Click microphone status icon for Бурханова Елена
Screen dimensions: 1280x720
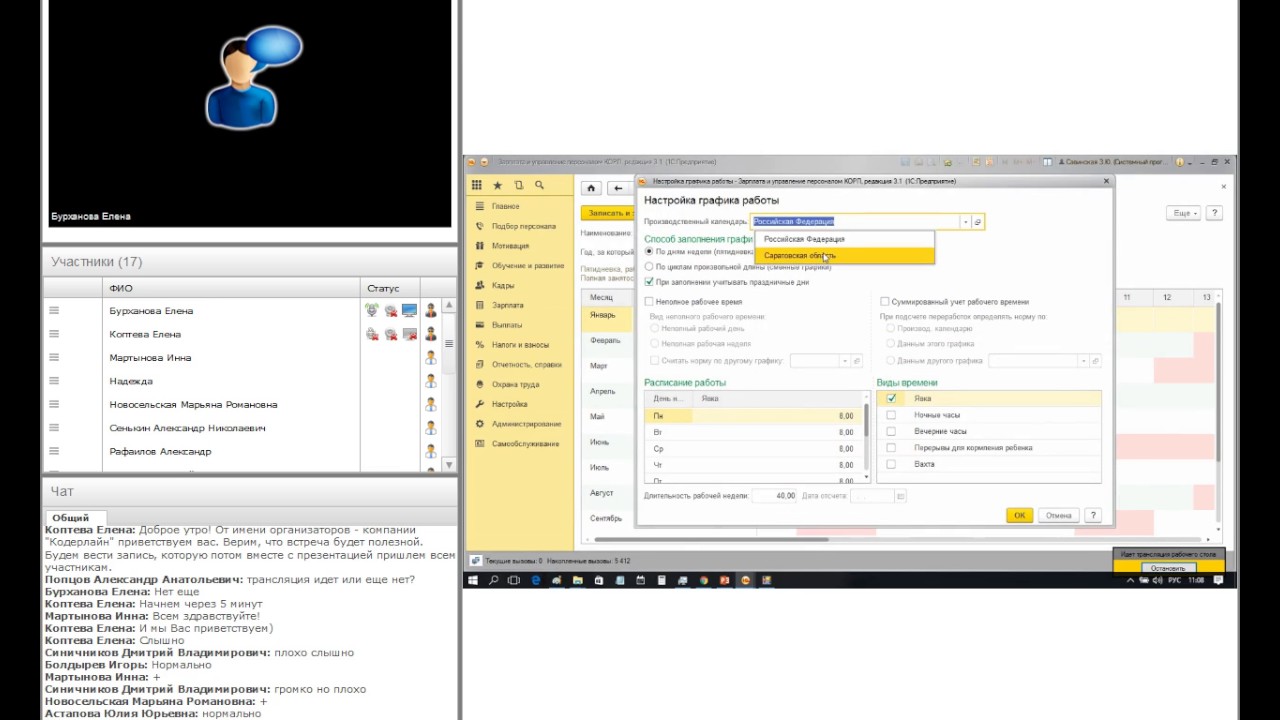click(x=372, y=311)
